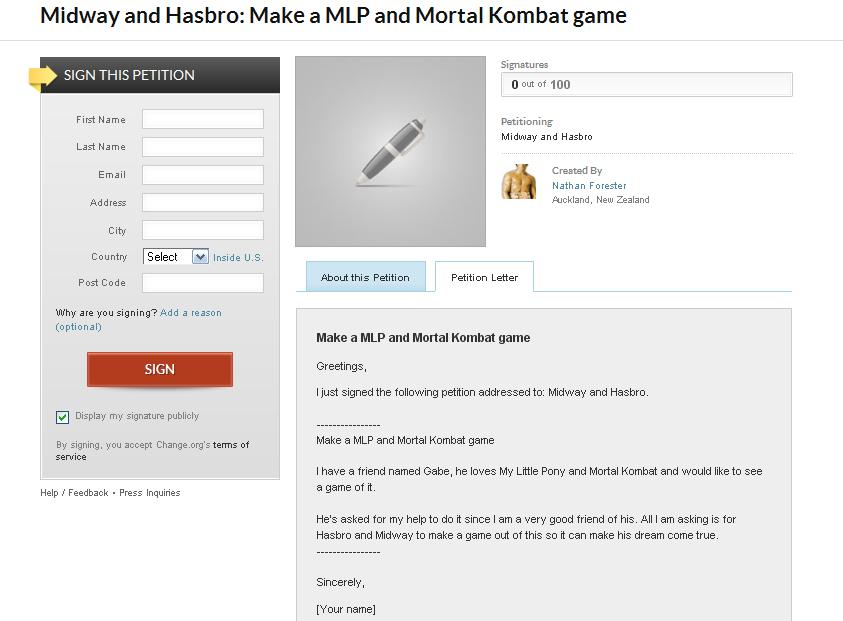This screenshot has width=843, height=621.
Task: Click the signatures progress bar
Action: click(x=646, y=85)
